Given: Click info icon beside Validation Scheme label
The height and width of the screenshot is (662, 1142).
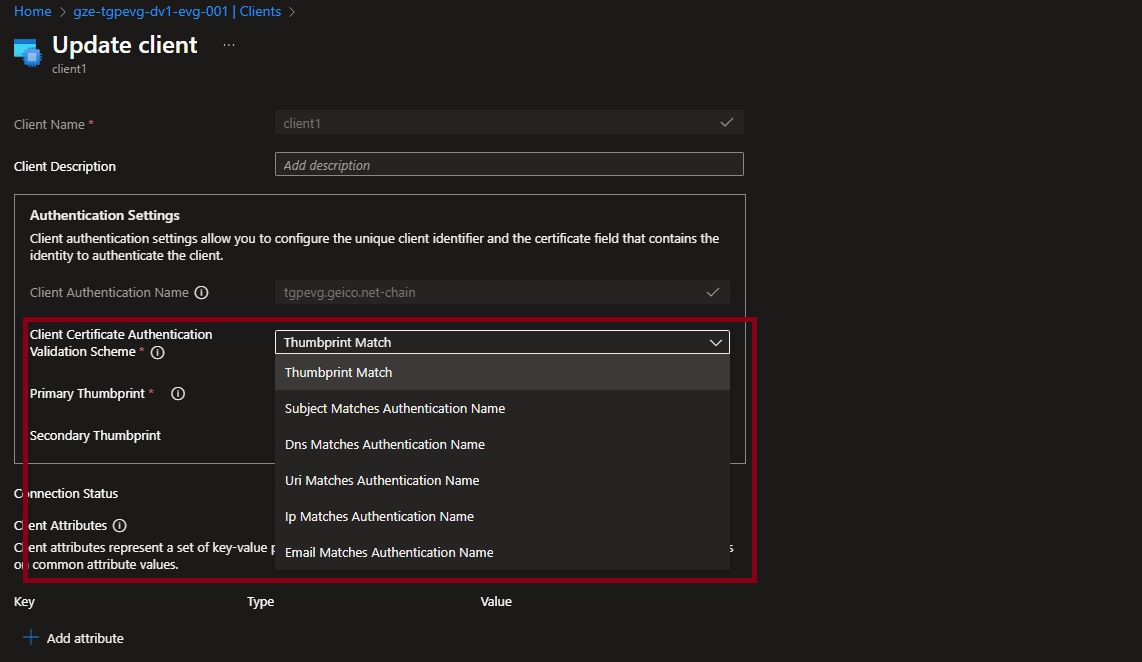Looking at the screenshot, I should pos(158,353).
